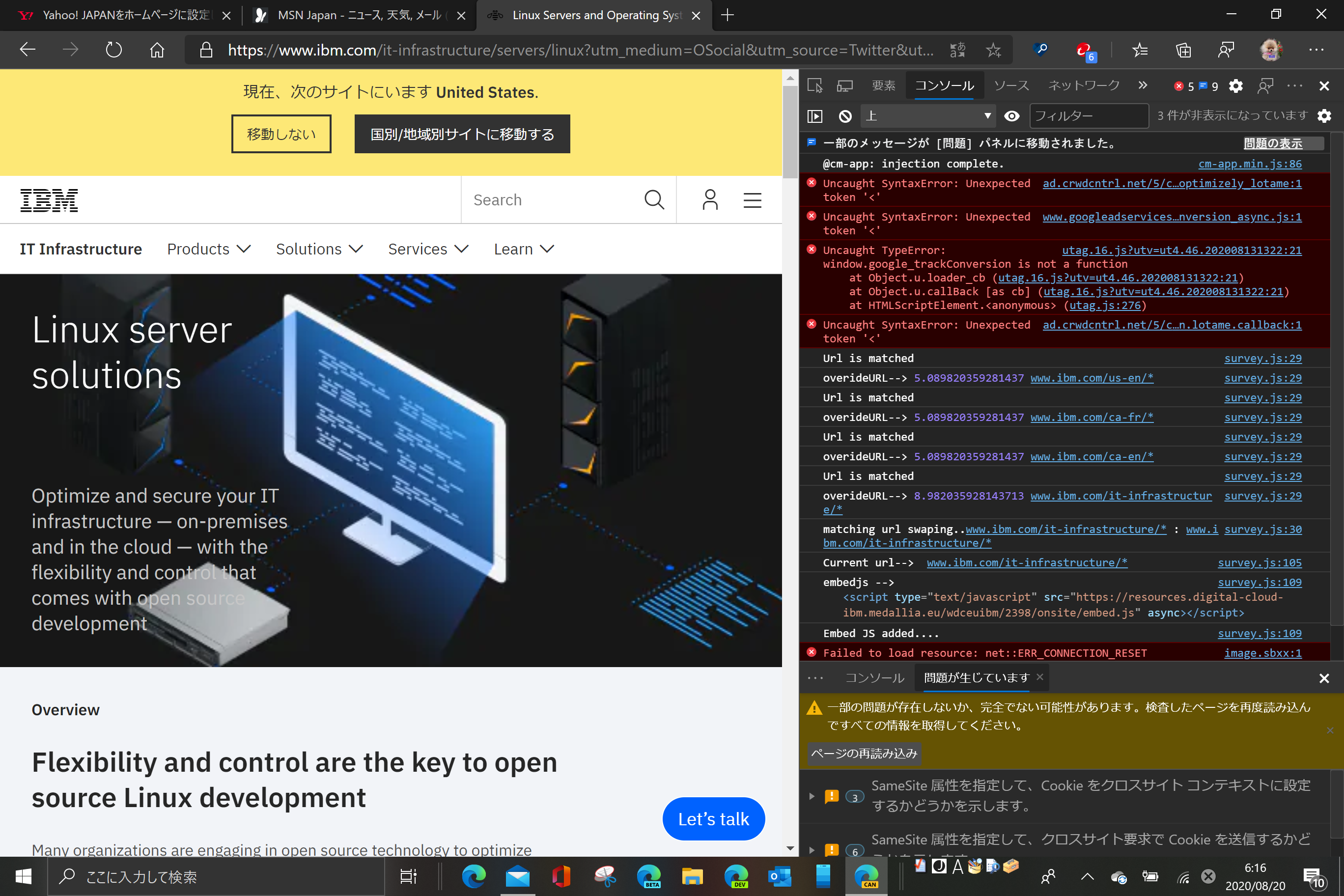This screenshot has height=896, width=1344.
Task: Reload the page with refresh icon
Action: coord(113,50)
